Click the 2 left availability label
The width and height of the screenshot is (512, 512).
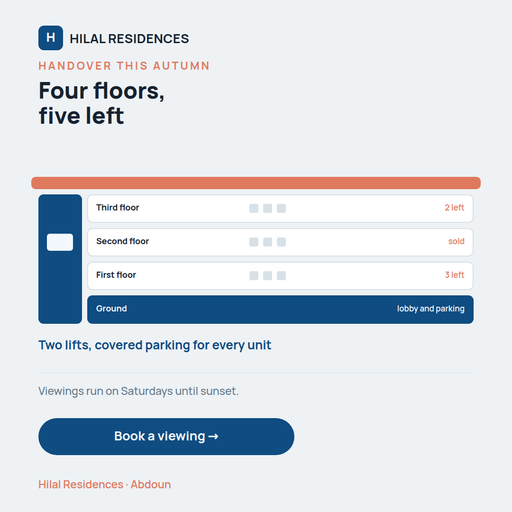pyautogui.click(x=454, y=208)
